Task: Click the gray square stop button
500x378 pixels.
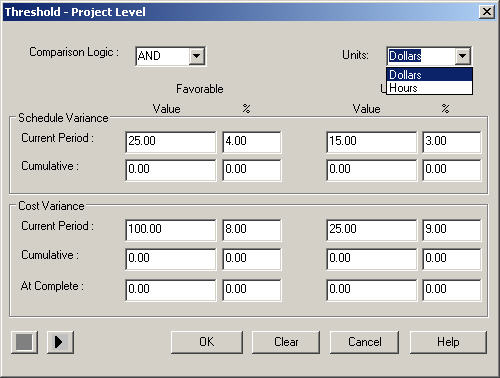Action: pos(24,342)
